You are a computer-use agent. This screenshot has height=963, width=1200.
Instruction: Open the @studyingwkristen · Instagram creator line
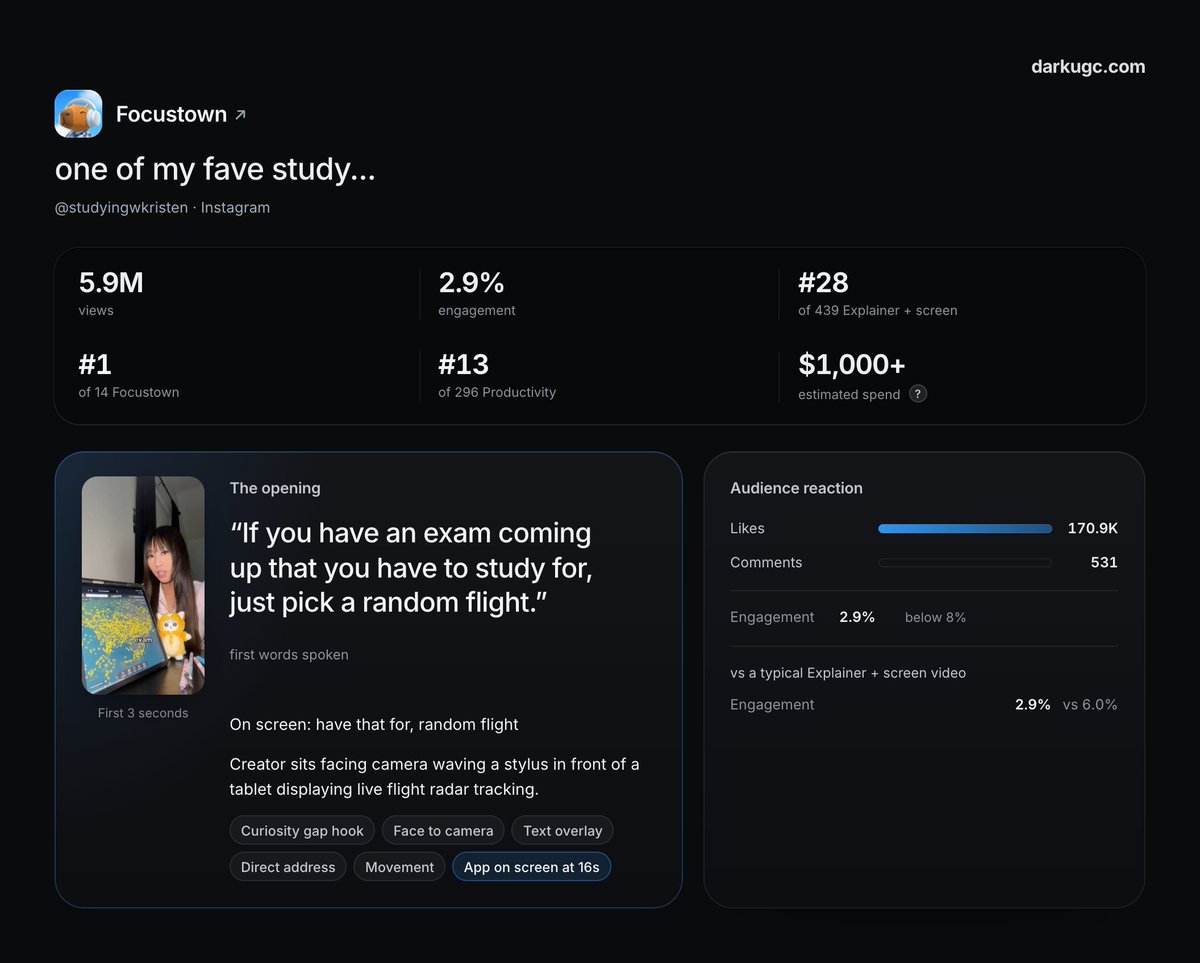point(162,208)
